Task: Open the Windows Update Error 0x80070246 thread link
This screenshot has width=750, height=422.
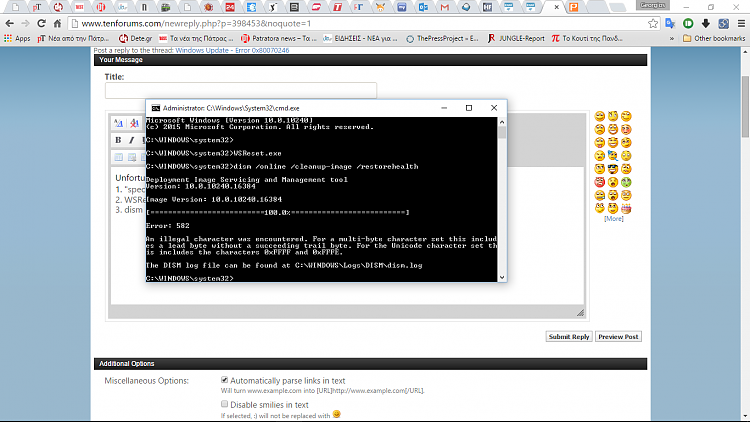Action: click(232, 50)
